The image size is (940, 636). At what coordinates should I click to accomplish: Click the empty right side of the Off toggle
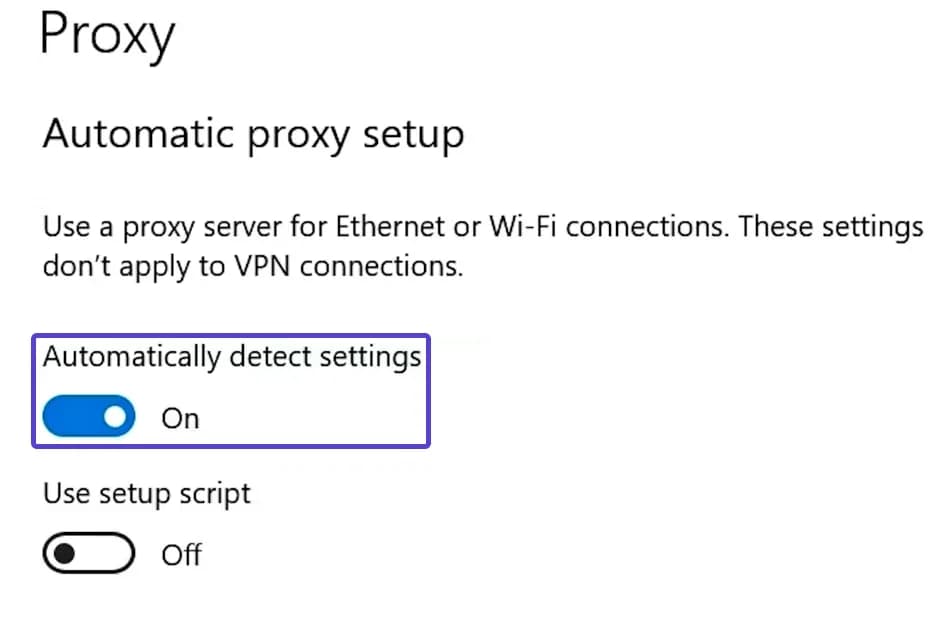pos(111,553)
